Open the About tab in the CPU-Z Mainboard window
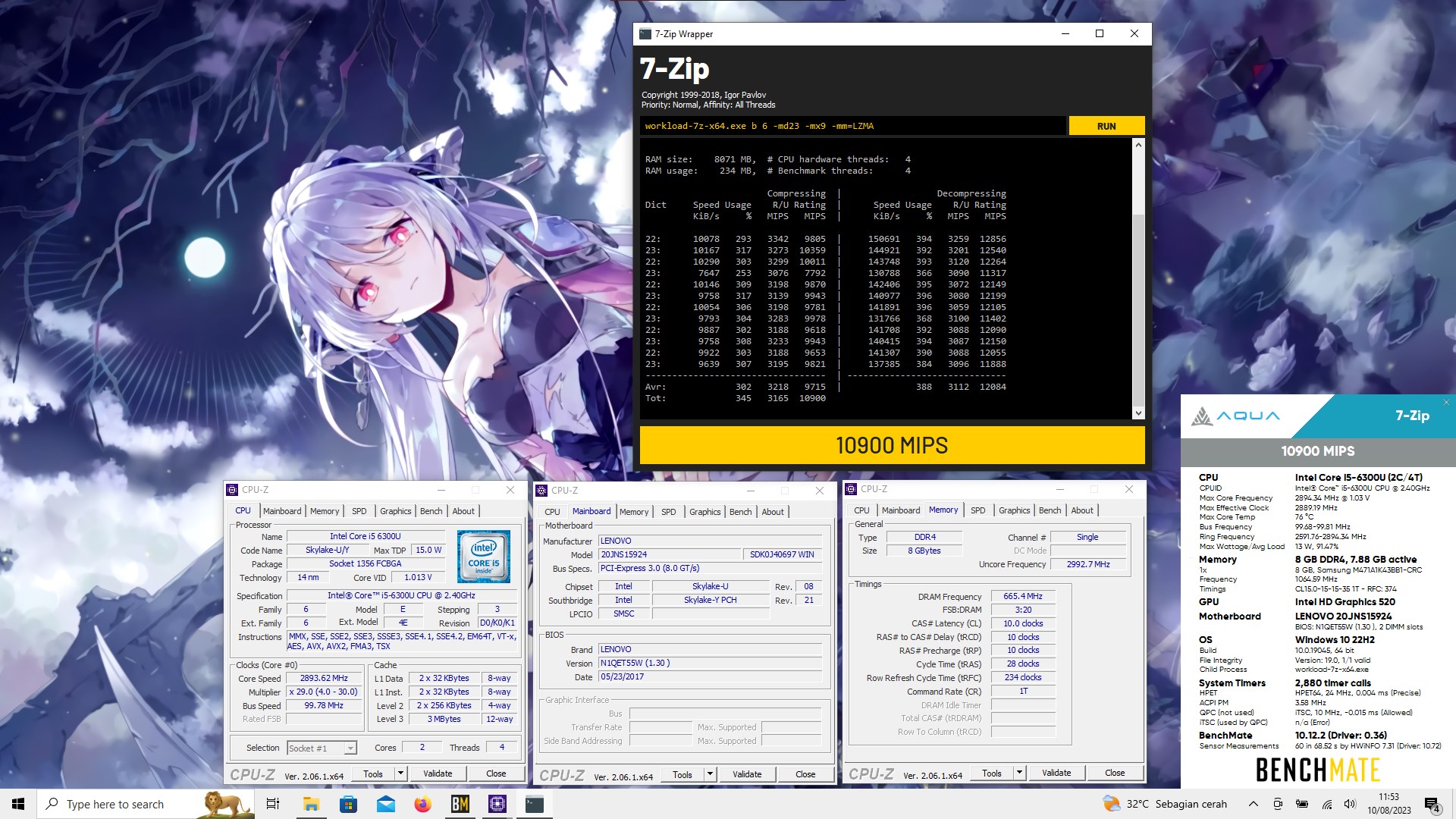 773,512
